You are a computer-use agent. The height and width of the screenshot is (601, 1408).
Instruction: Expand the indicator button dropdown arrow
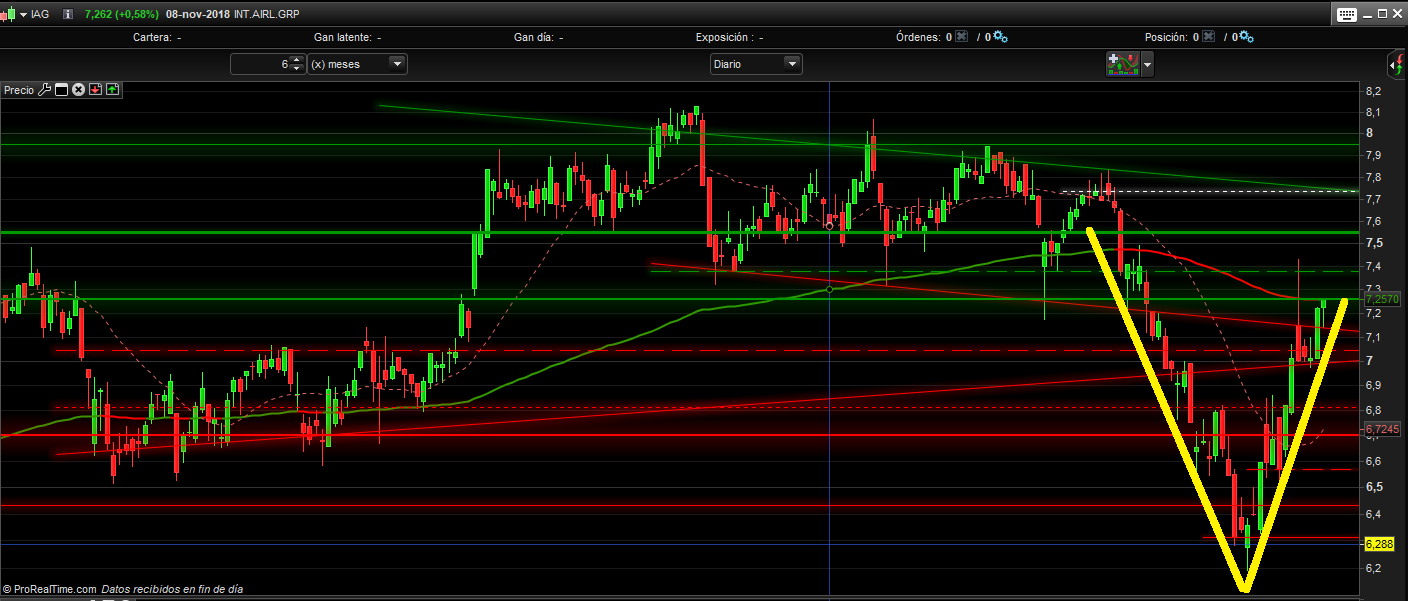1148,65
